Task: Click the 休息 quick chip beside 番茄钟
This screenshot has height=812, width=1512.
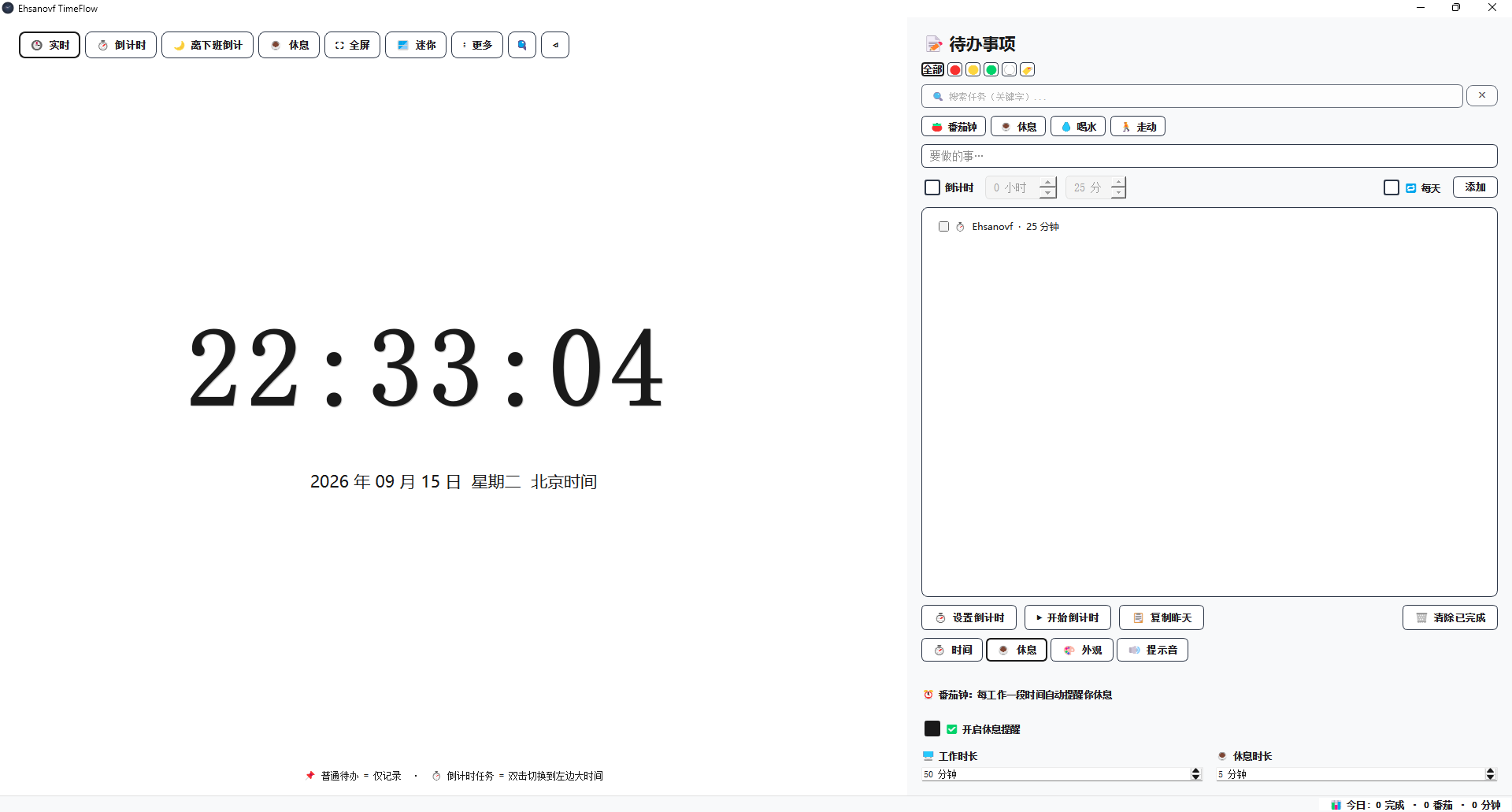Action: pos(1018,126)
